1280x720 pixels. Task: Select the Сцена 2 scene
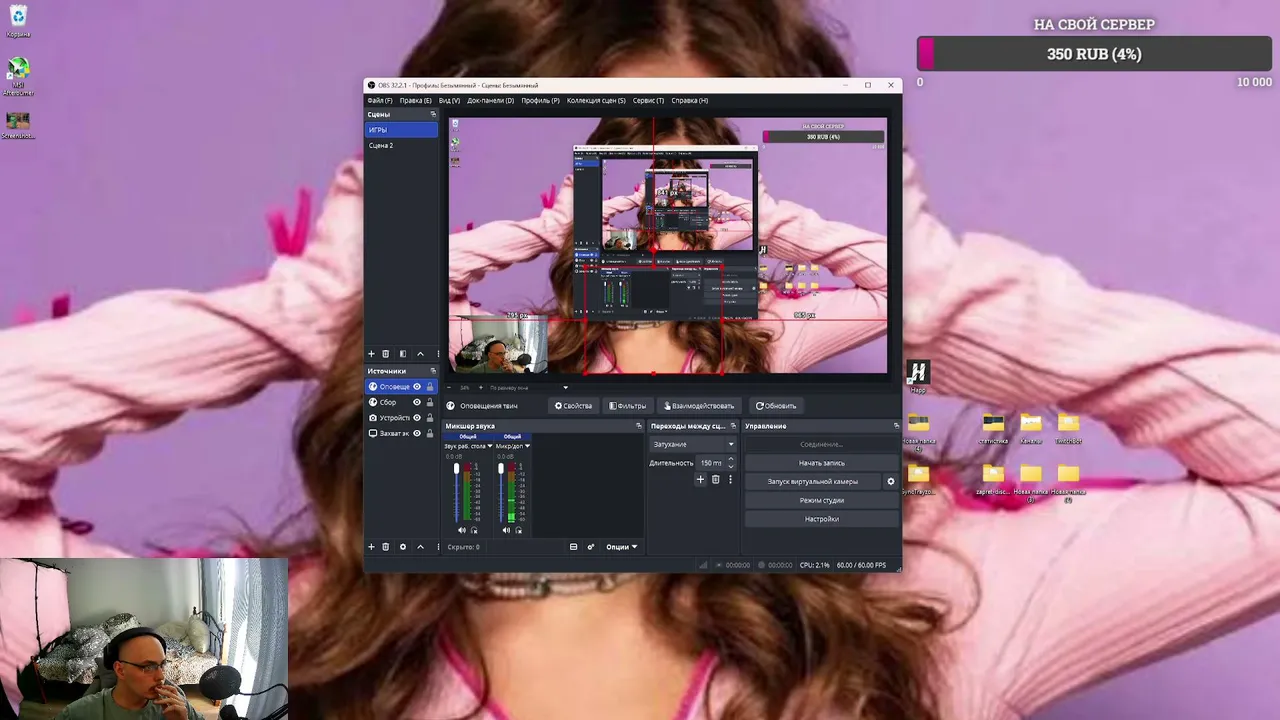coord(401,145)
